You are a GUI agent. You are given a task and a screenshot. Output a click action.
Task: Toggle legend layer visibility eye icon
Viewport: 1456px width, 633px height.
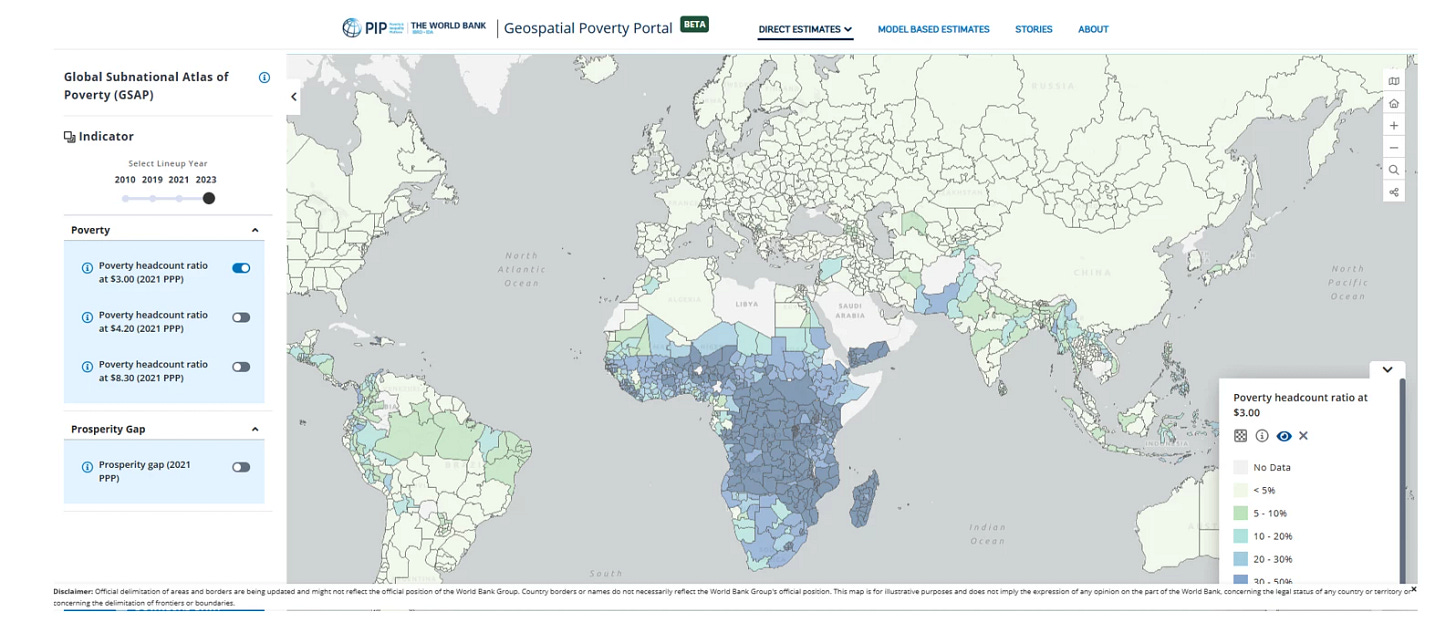pos(1284,436)
